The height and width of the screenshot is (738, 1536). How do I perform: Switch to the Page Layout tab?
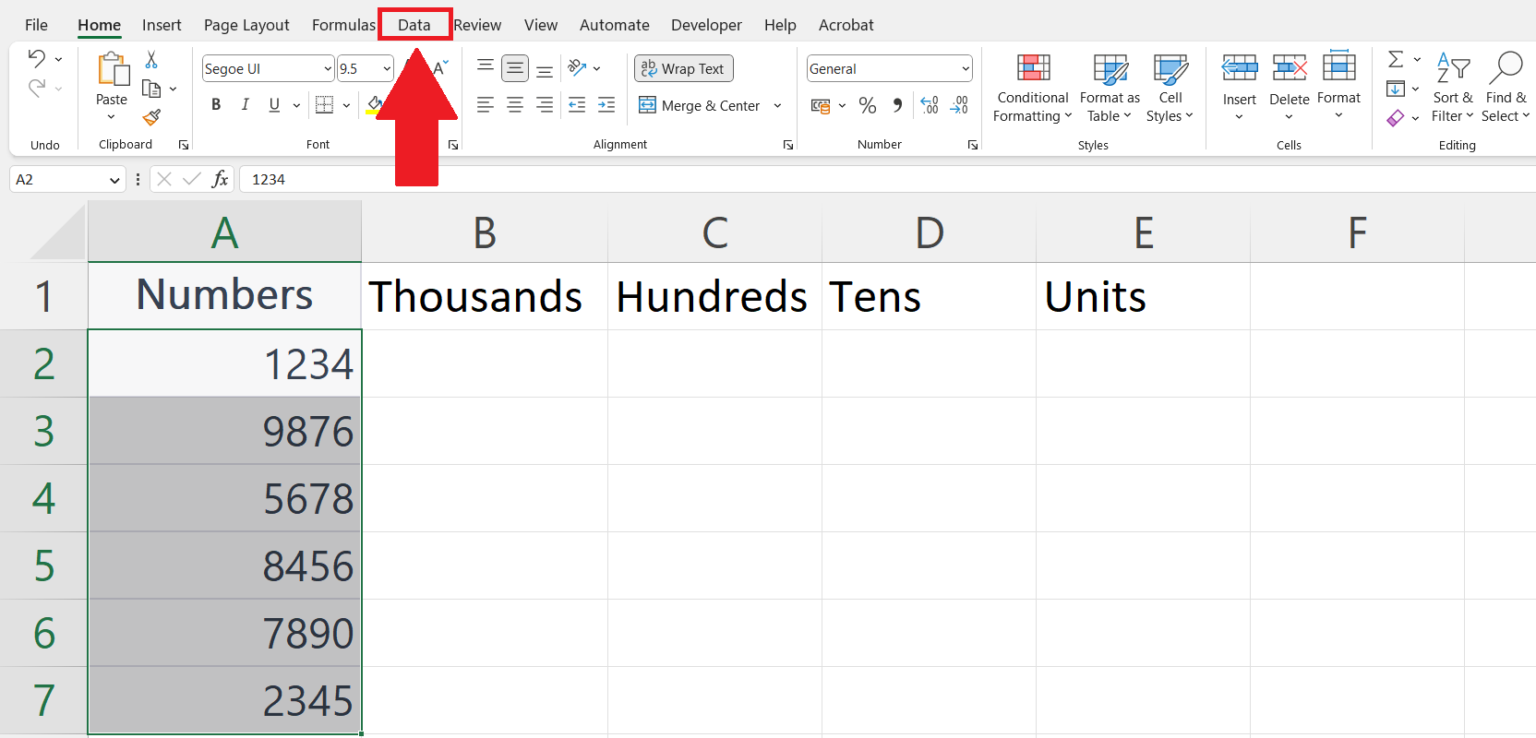click(x=246, y=25)
